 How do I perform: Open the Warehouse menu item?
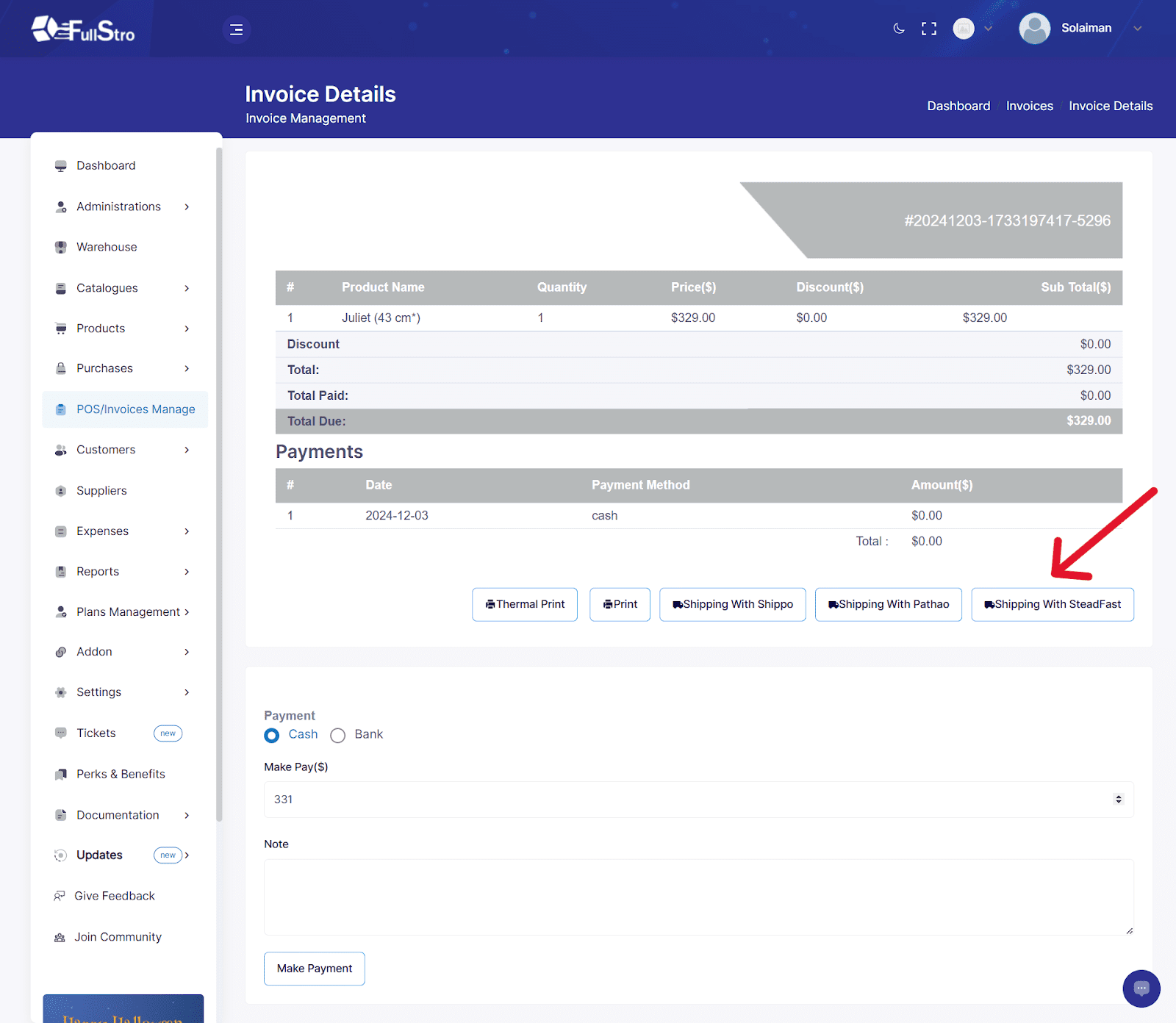pyautogui.click(x=125, y=248)
